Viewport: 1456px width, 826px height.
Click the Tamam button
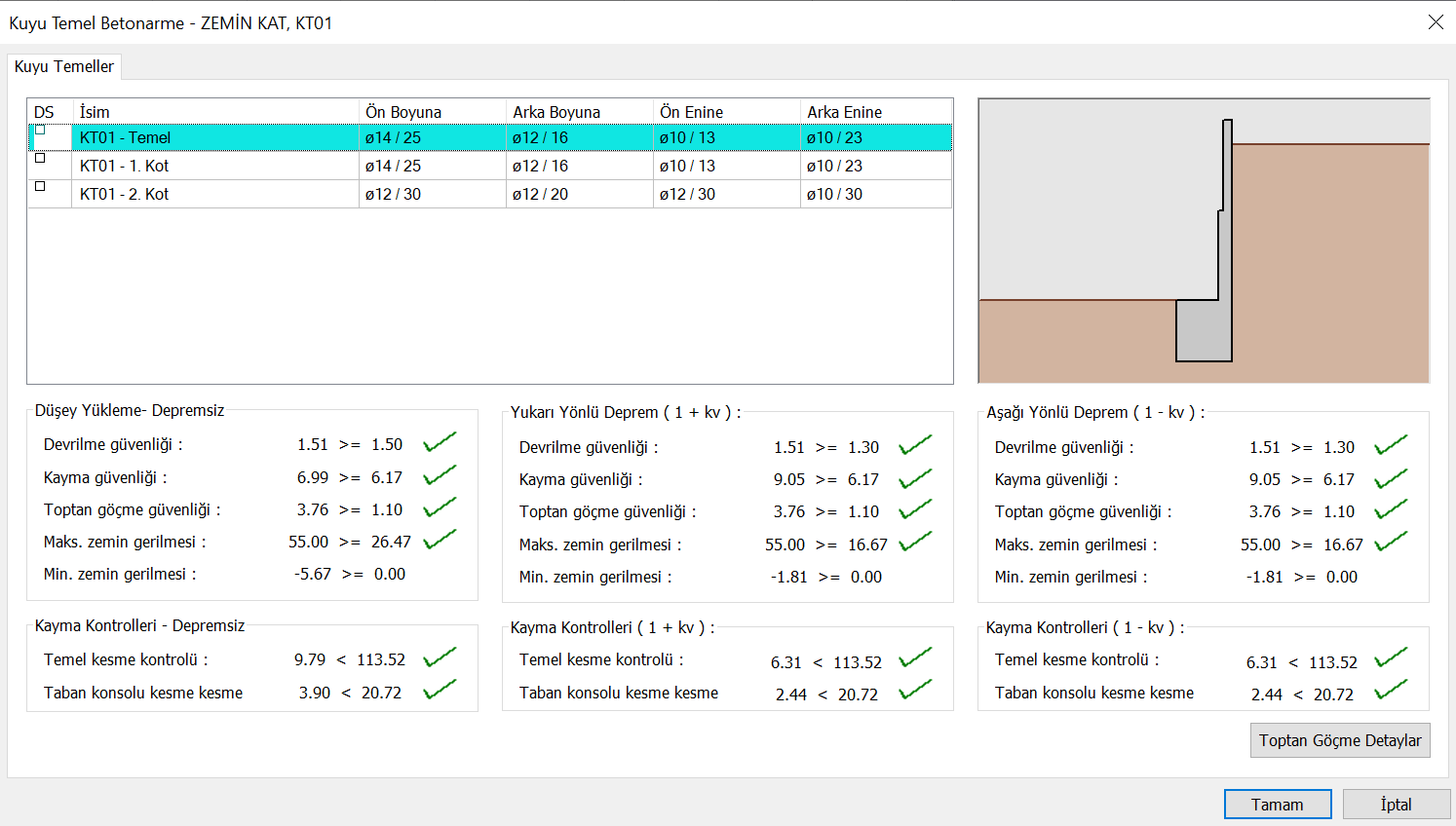click(x=1277, y=805)
